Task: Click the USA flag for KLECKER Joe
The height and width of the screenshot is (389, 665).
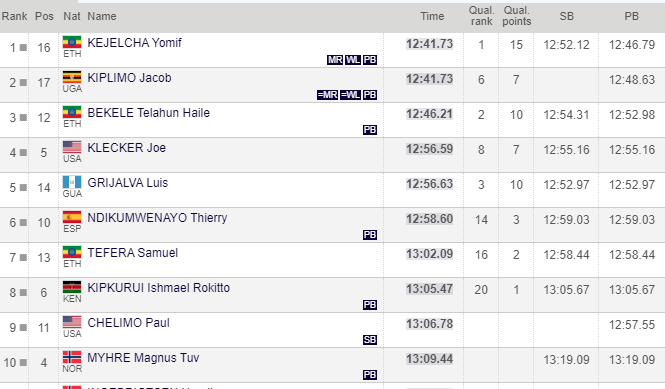Action: (72, 147)
